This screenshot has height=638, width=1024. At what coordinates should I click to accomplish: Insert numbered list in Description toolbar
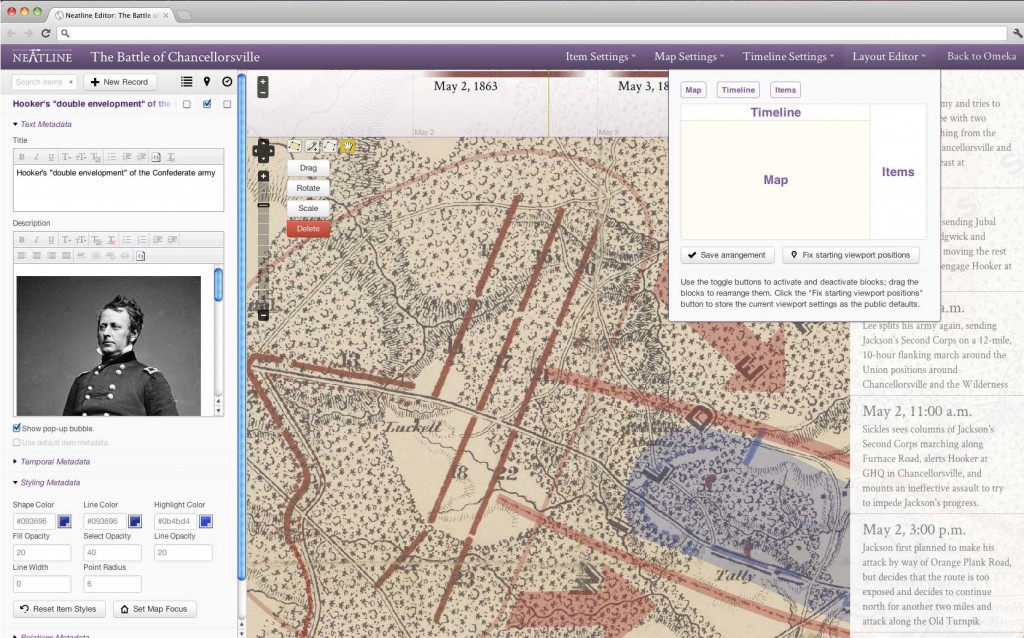click(142, 240)
